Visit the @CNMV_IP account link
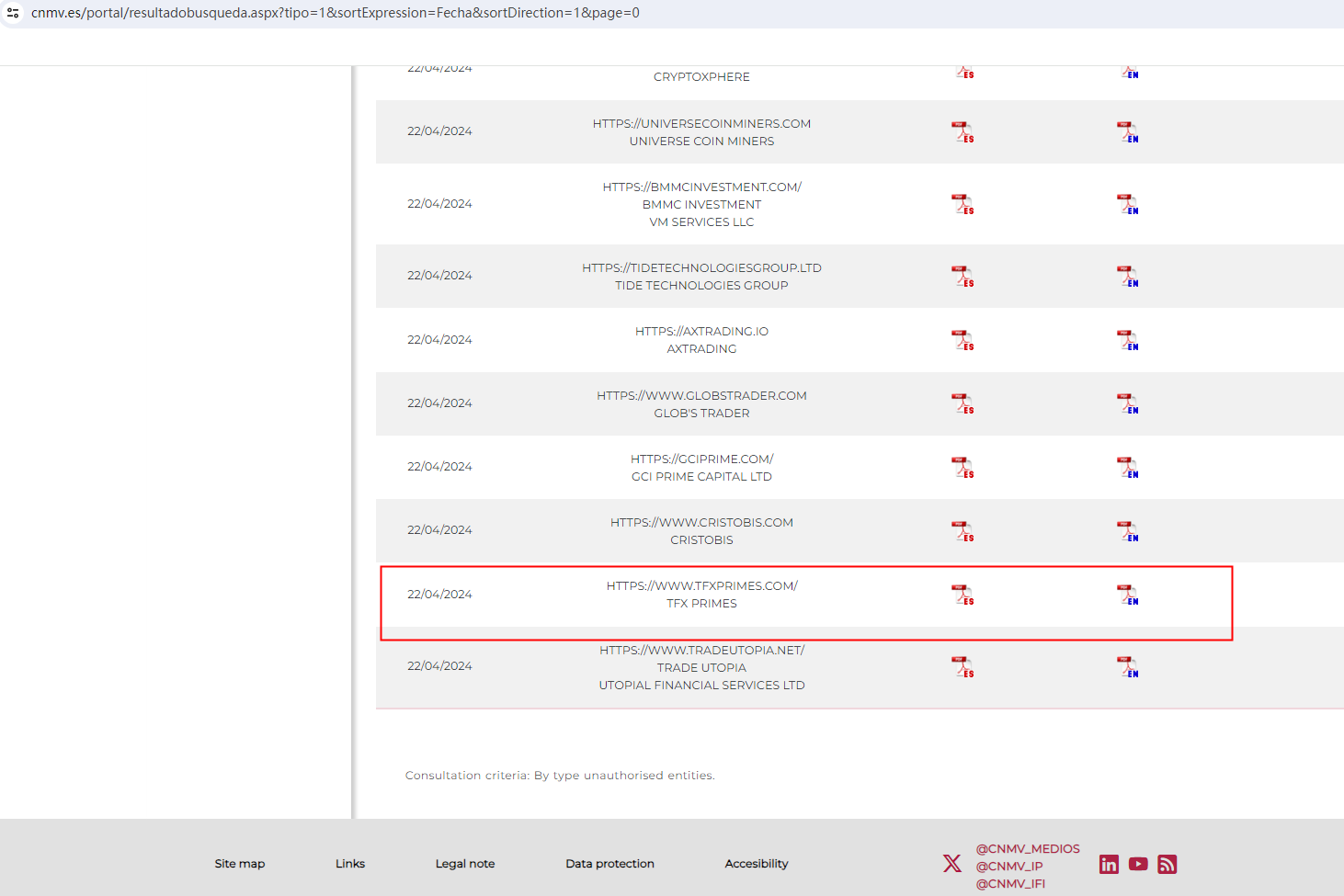Viewport: 1344px width, 896px height. click(x=1009, y=867)
